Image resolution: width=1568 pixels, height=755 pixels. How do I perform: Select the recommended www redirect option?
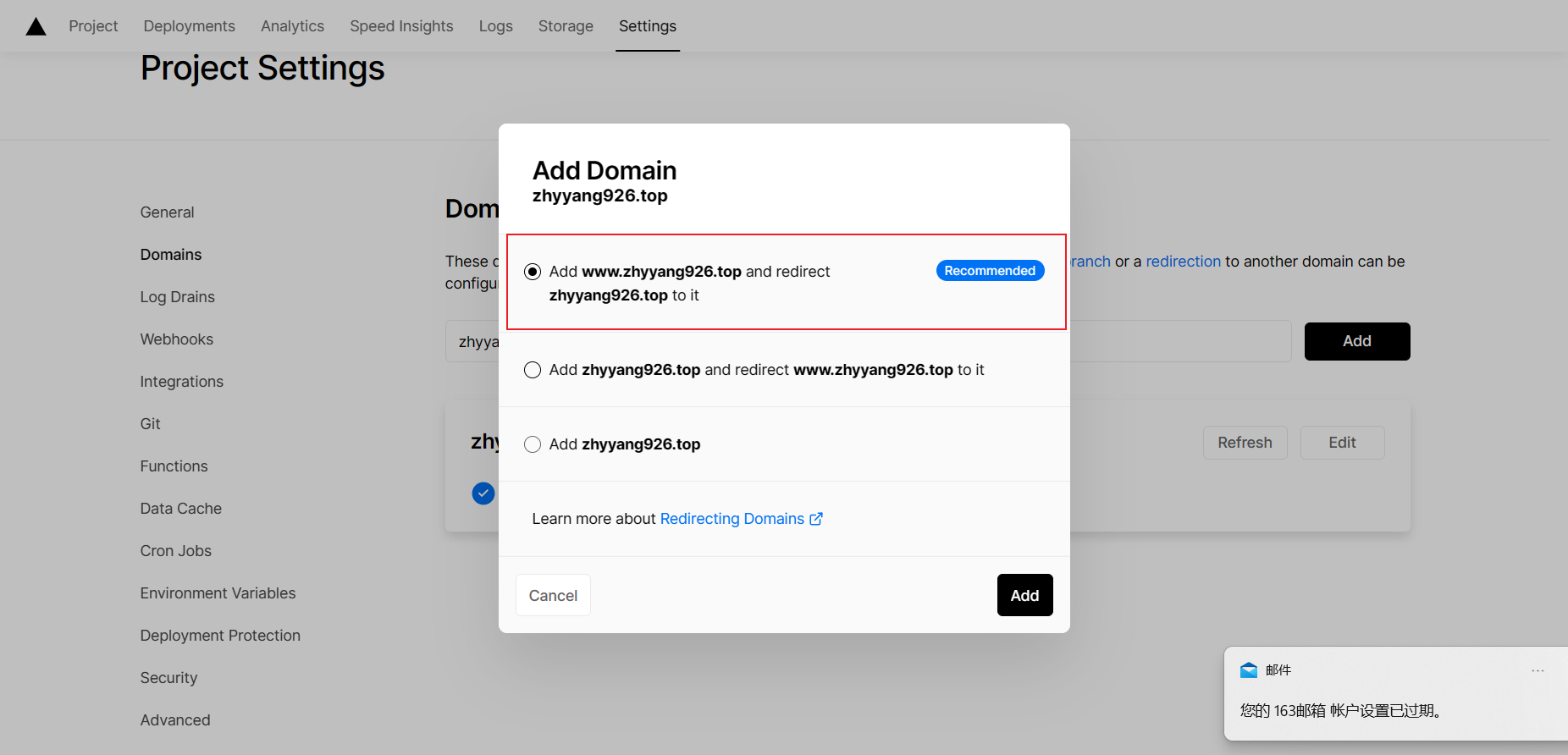point(533,272)
